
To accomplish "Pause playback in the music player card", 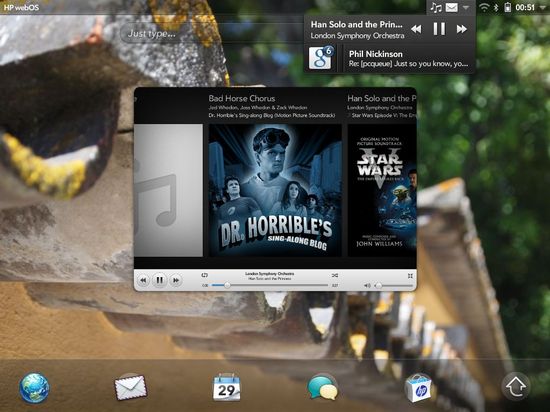I will pyautogui.click(x=159, y=280).
